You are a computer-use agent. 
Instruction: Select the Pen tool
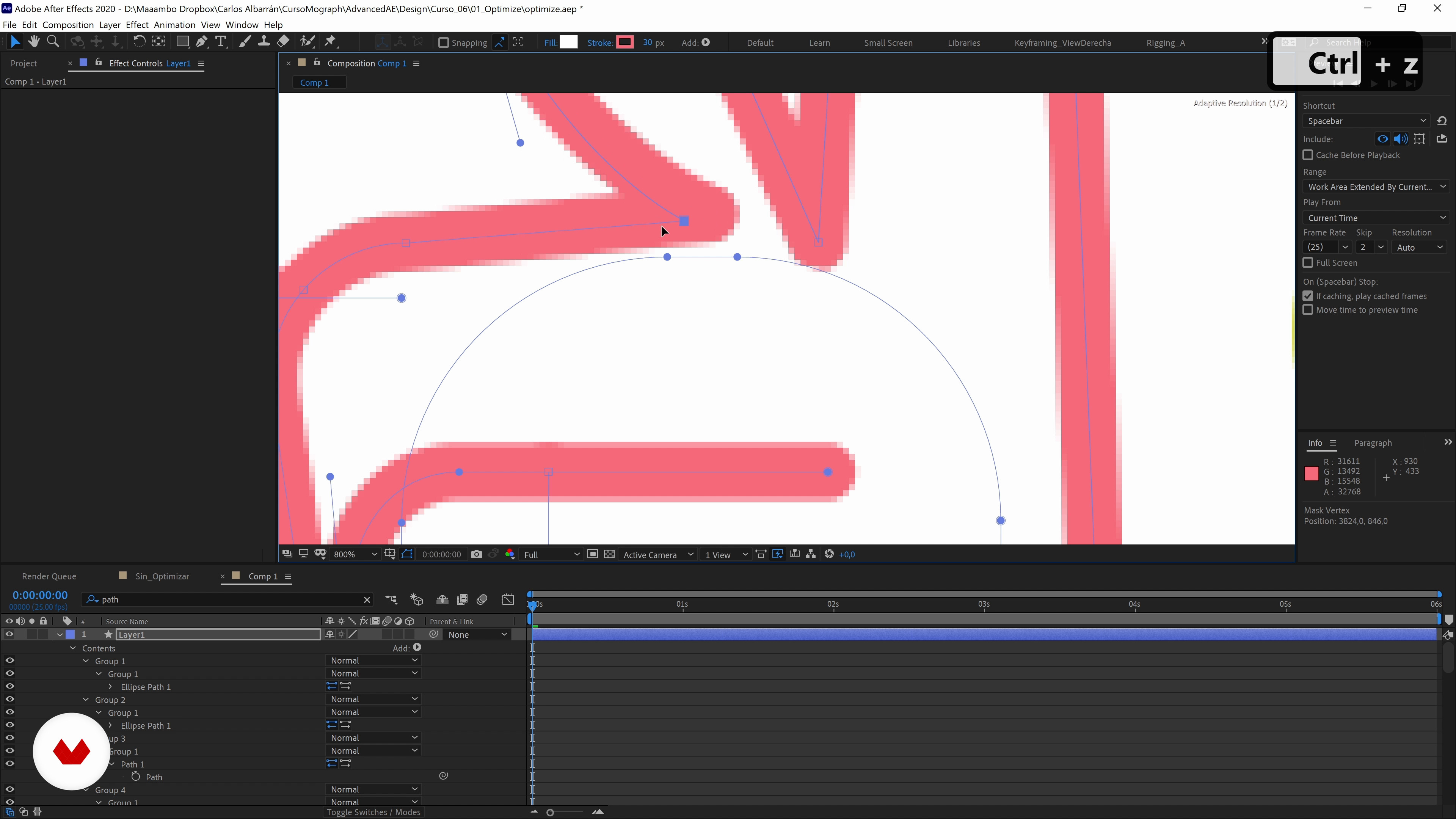201,41
